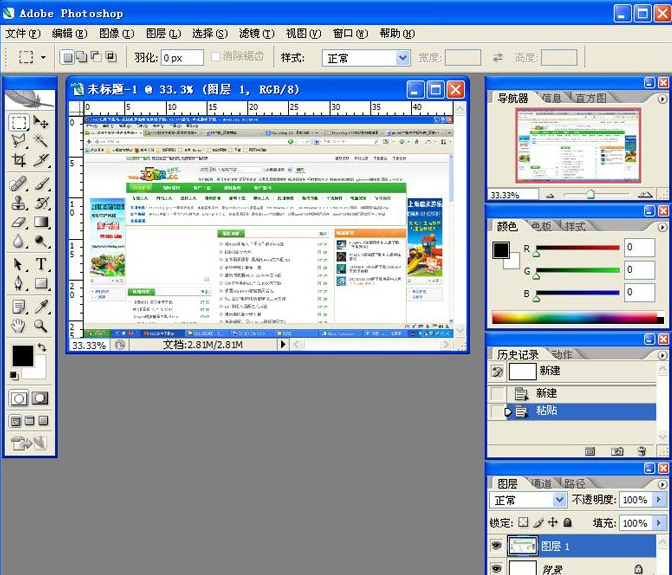Click the 羽化 feather input field
This screenshot has width=672, height=575.
click(182, 57)
